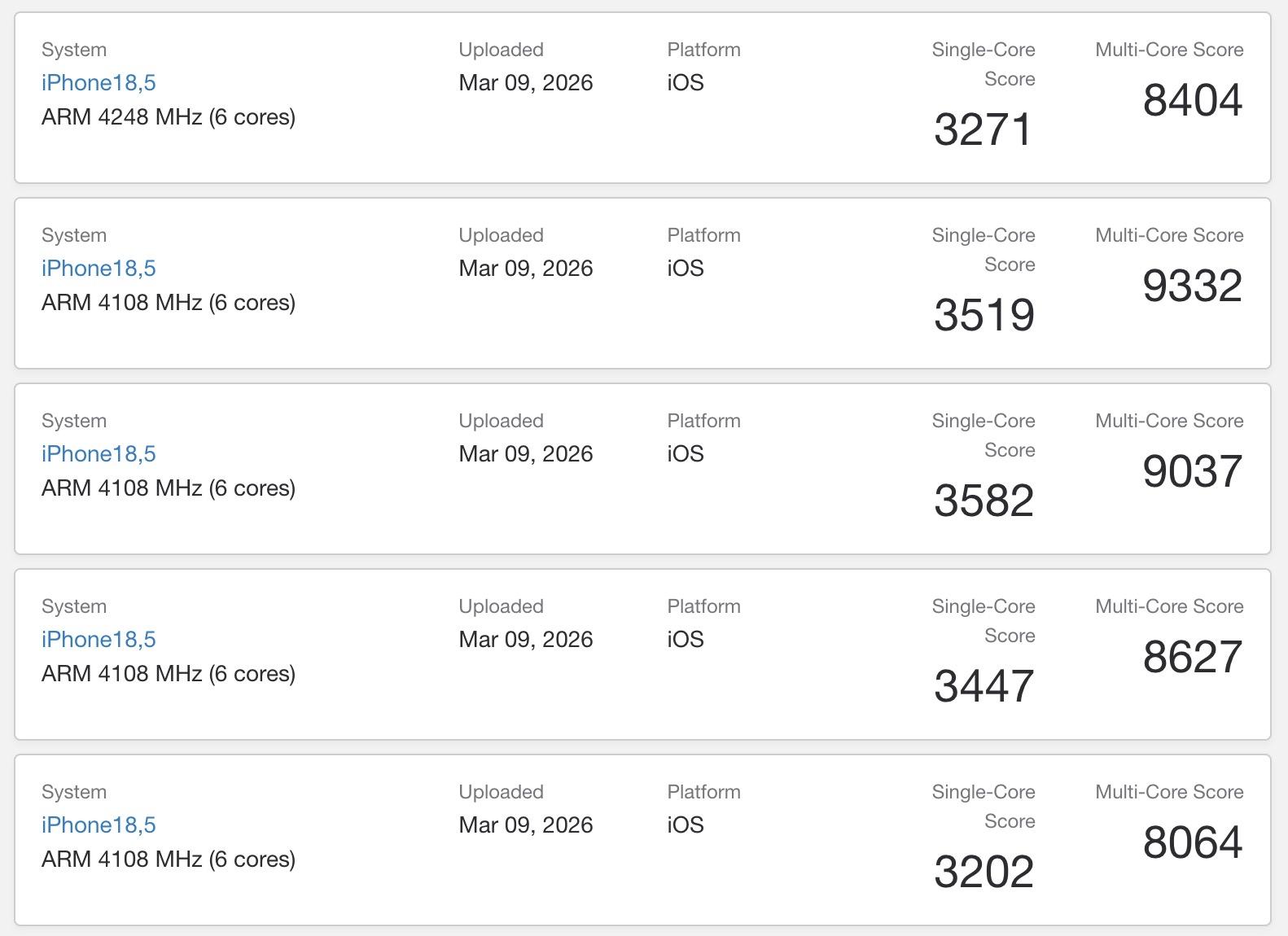1288x936 pixels.
Task: Click the single-core score 3271
Action: (984, 130)
